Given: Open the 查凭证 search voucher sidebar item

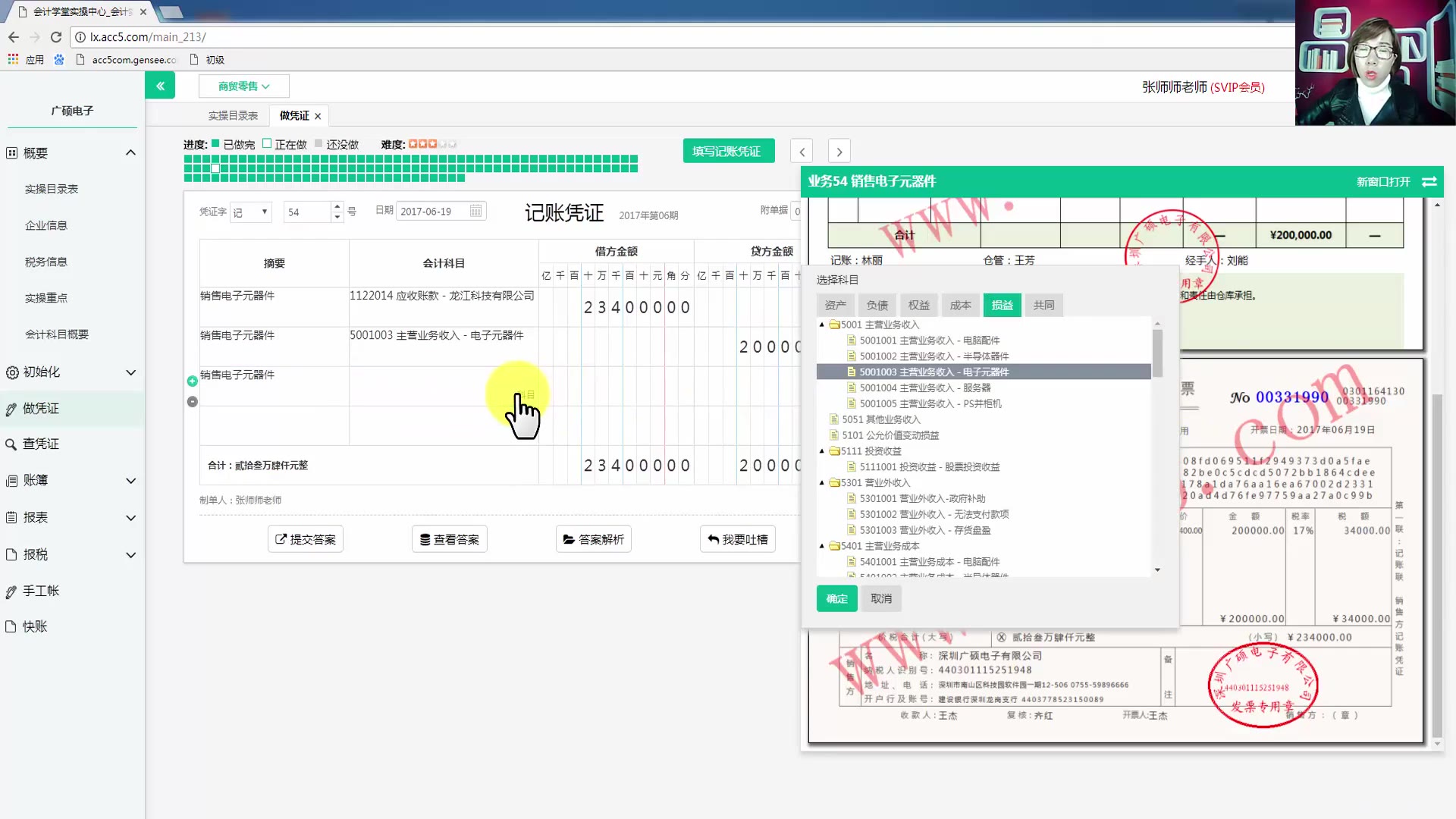Looking at the screenshot, I should click(41, 444).
